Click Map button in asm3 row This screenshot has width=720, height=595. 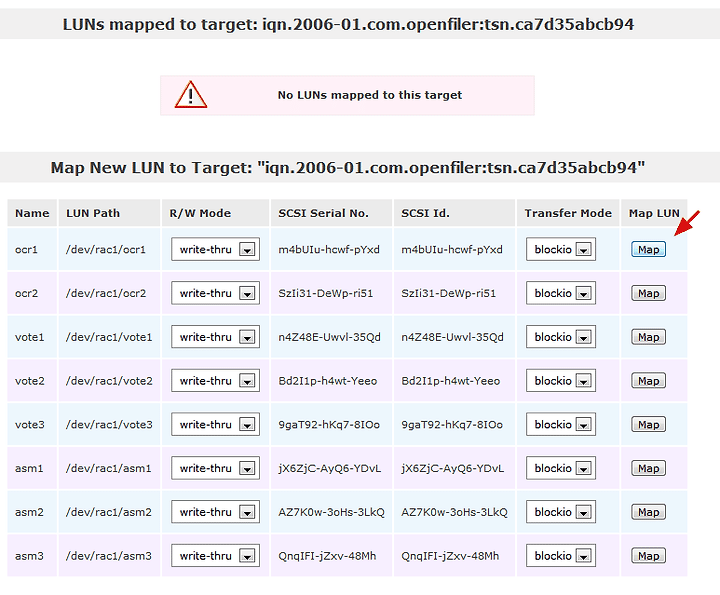pos(648,556)
